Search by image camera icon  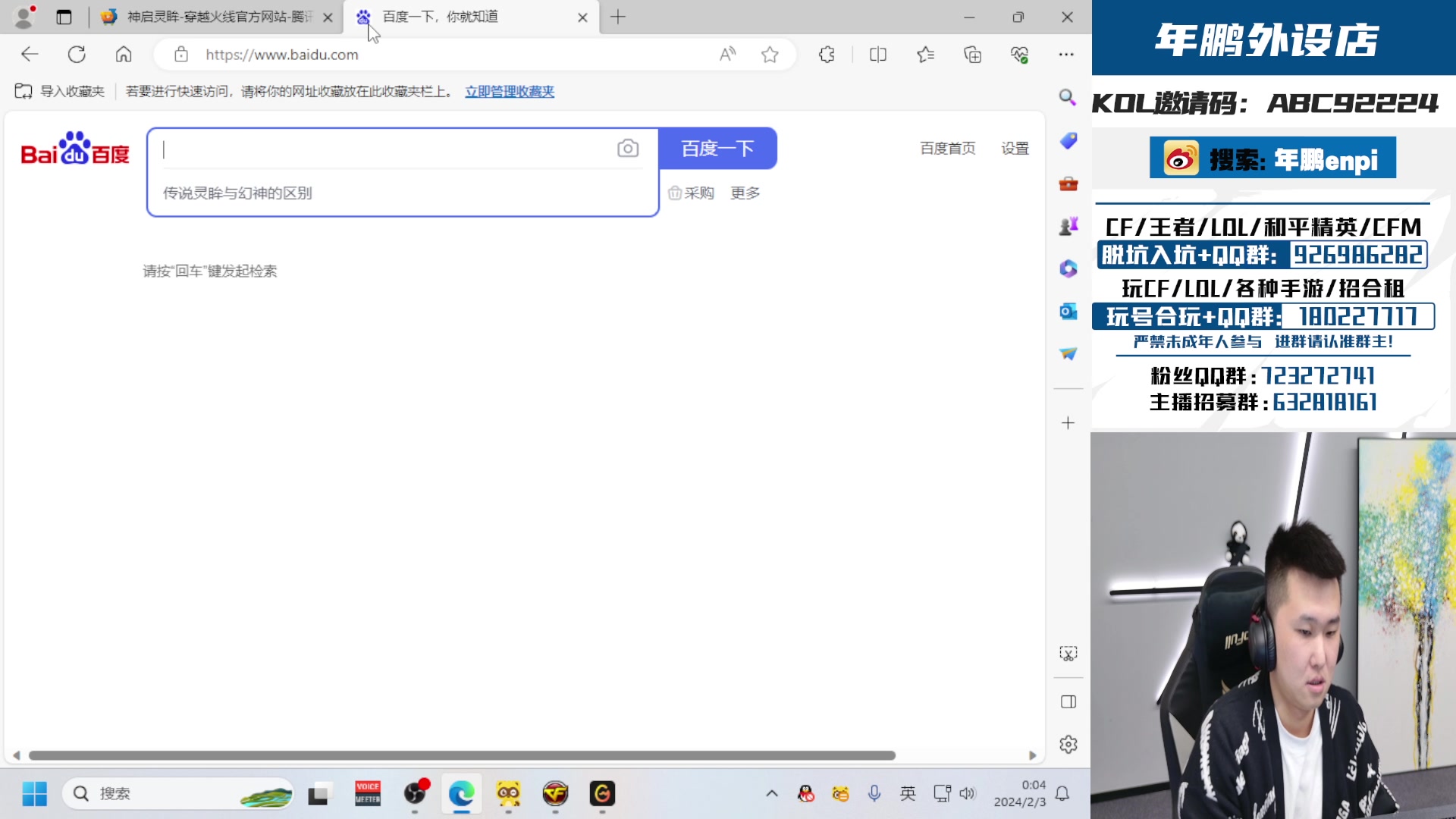click(x=627, y=148)
